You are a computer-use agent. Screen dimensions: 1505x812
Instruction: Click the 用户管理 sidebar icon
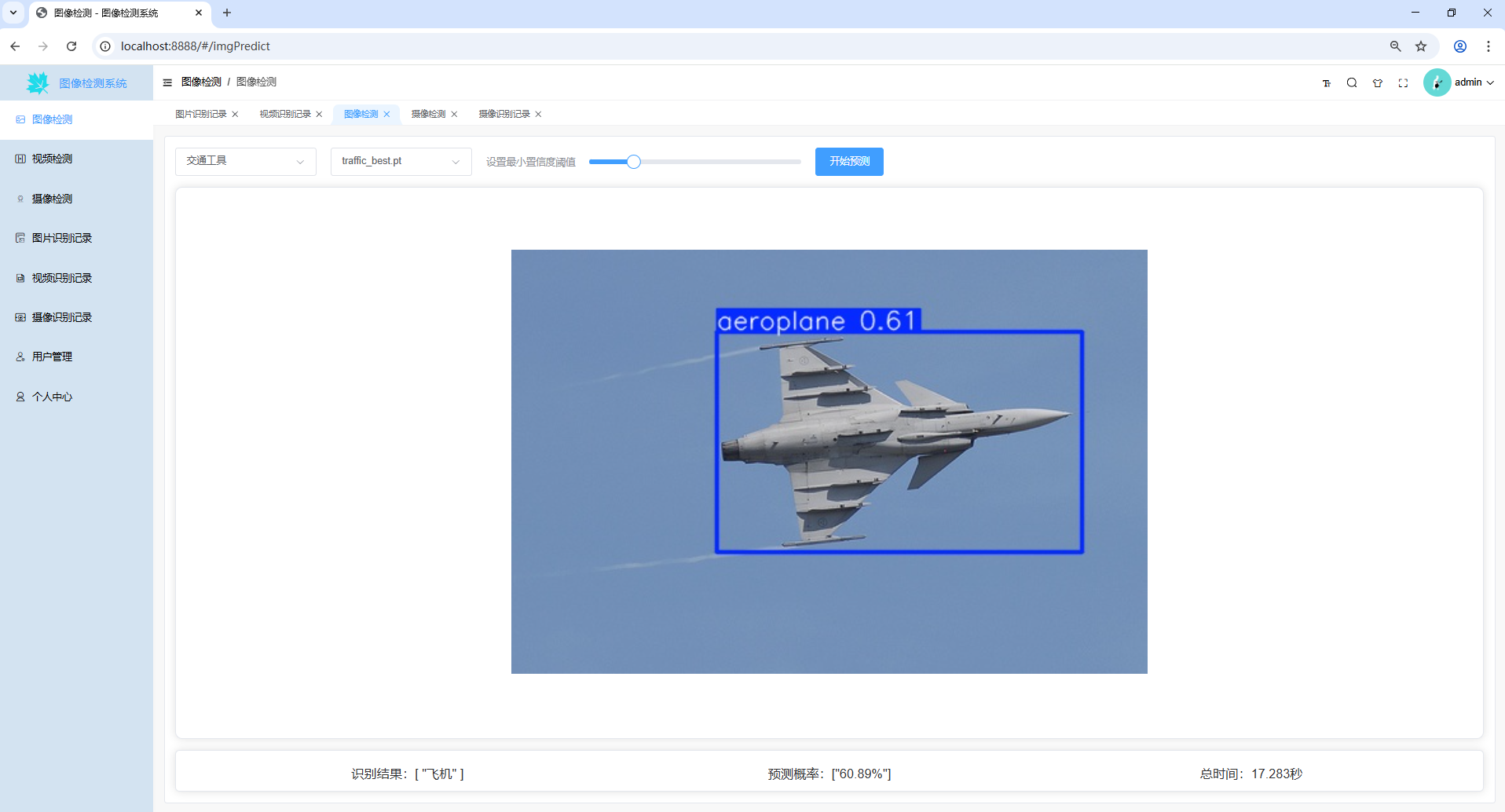pyautogui.click(x=20, y=357)
